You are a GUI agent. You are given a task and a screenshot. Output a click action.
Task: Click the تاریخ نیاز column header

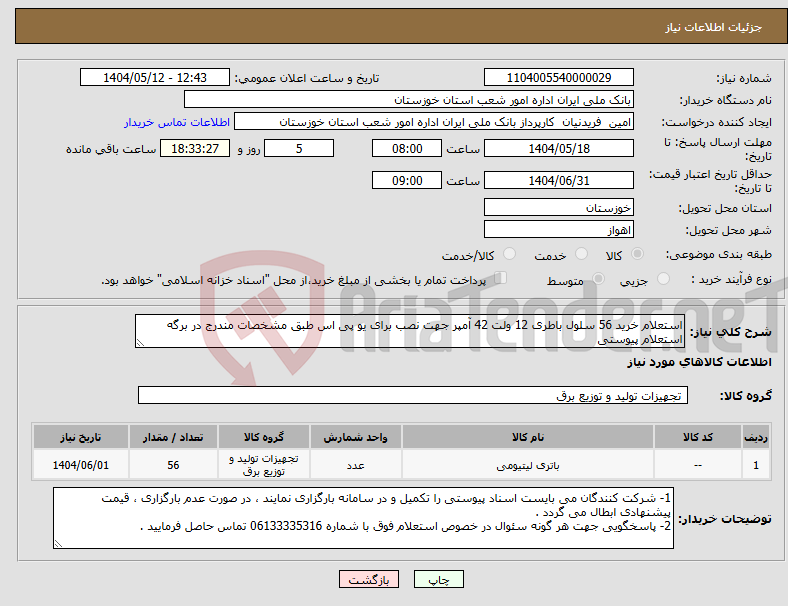click(x=81, y=437)
